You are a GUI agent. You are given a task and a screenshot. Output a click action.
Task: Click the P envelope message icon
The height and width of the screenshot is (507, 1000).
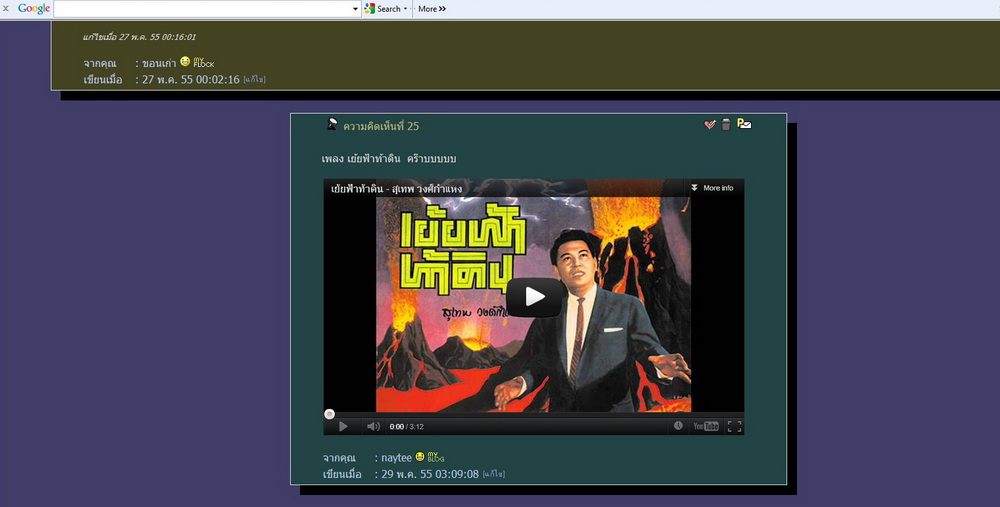point(744,124)
